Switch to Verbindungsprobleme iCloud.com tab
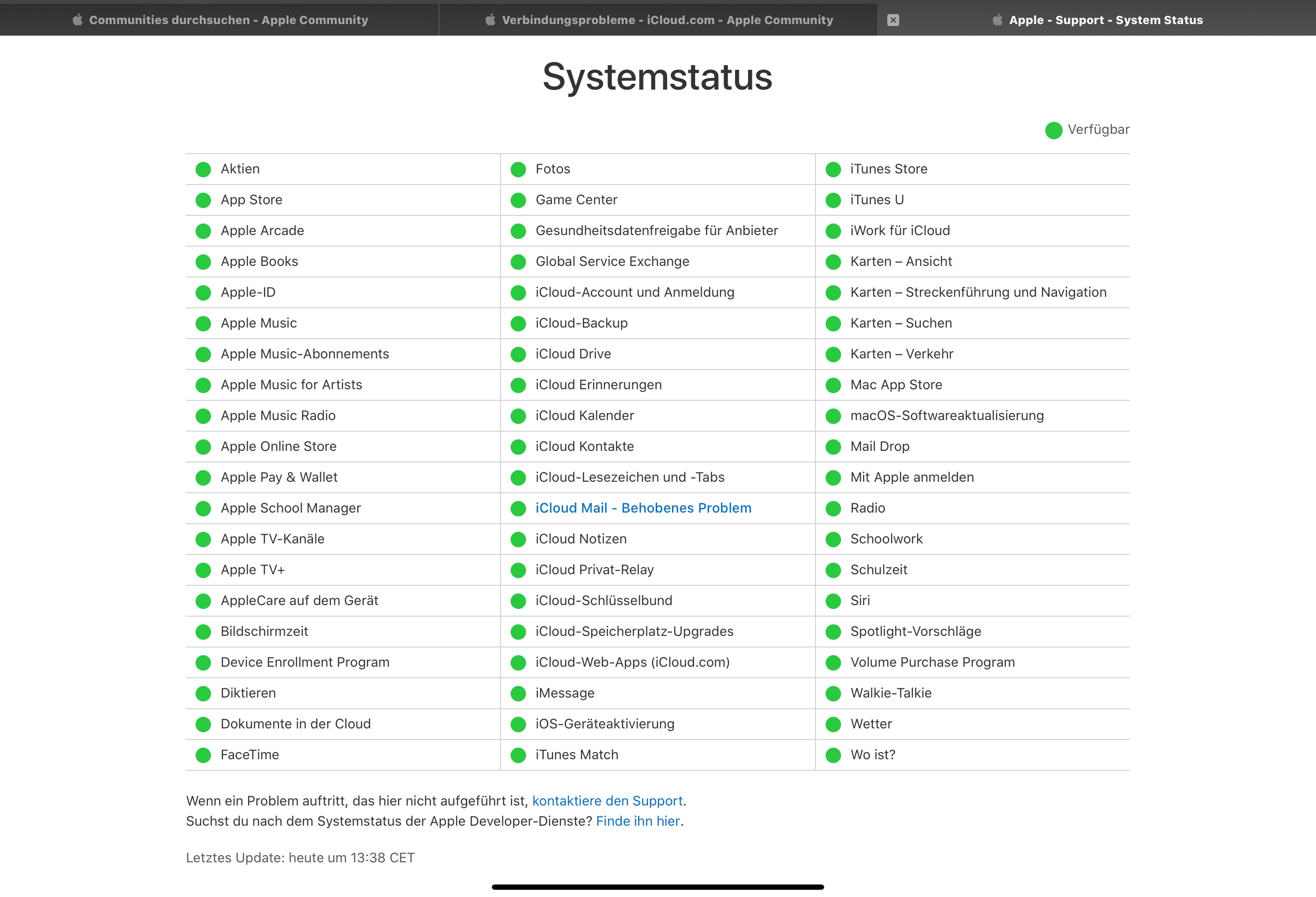This screenshot has height=897, width=1316. tap(658, 20)
